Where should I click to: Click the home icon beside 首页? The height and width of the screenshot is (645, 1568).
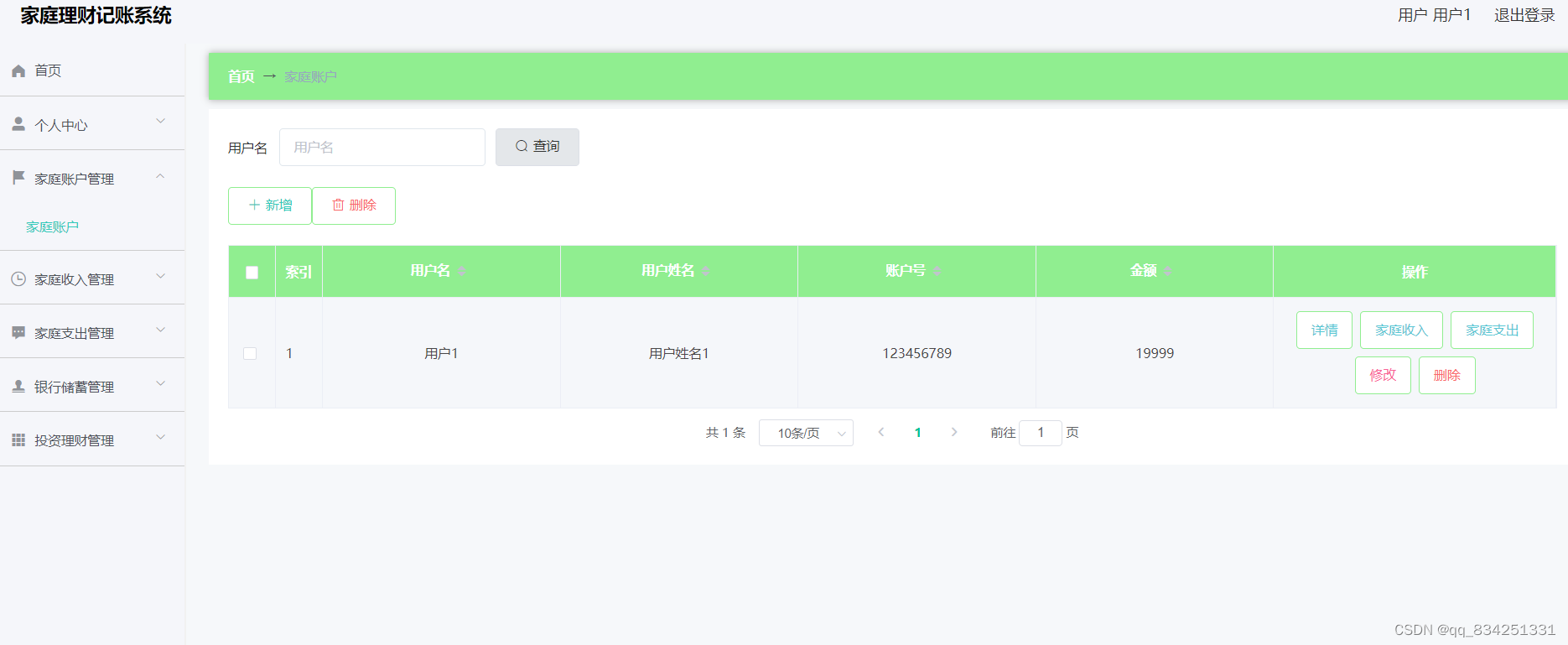(x=18, y=71)
